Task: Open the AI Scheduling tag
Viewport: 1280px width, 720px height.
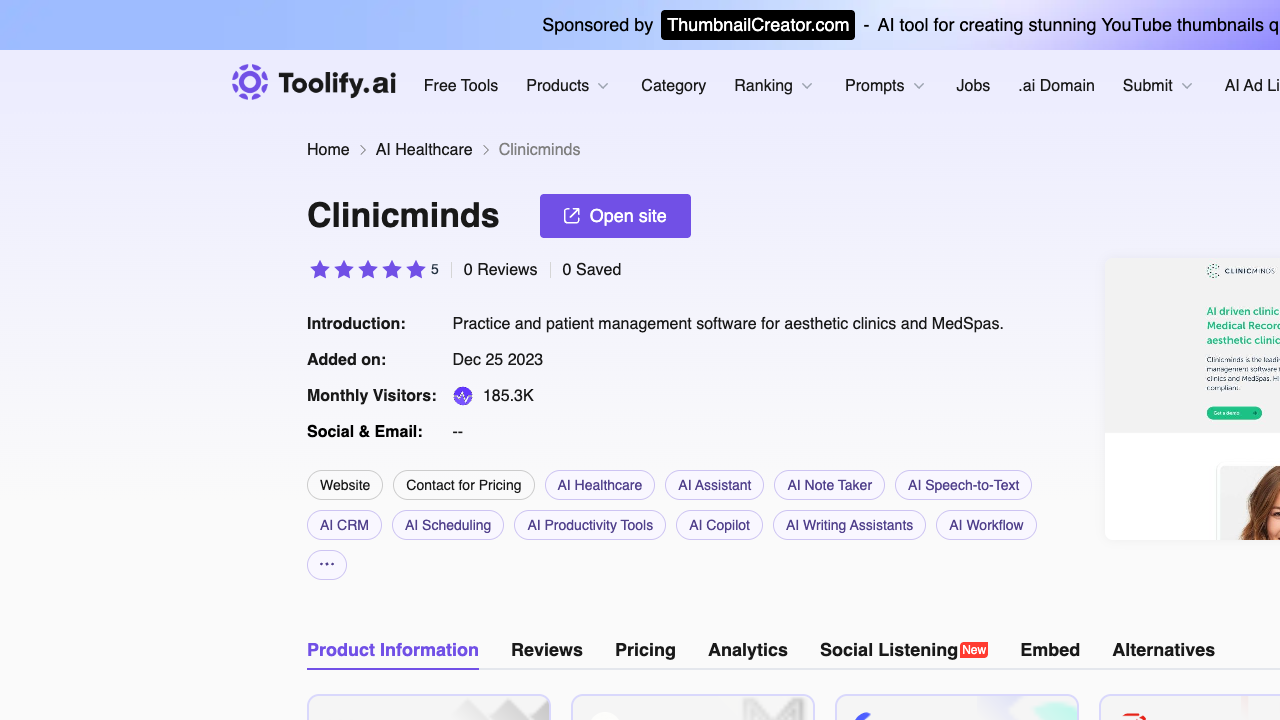Action: (x=448, y=525)
